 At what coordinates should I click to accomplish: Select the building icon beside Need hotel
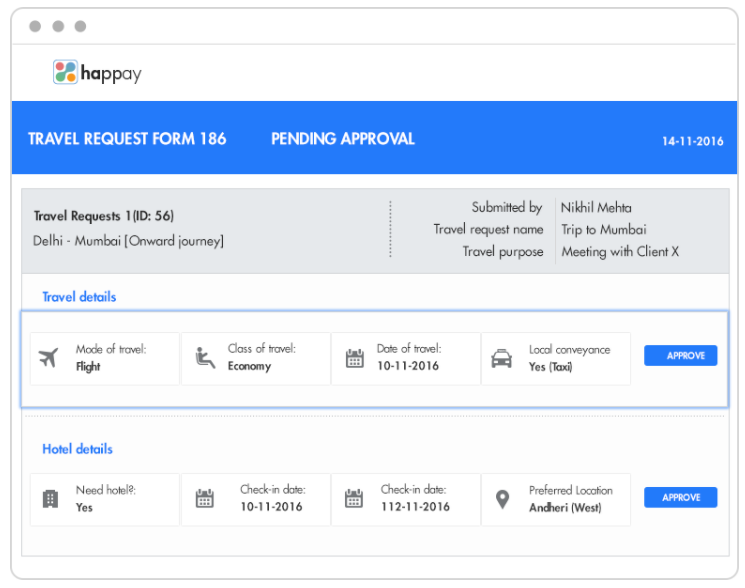pos(50,499)
